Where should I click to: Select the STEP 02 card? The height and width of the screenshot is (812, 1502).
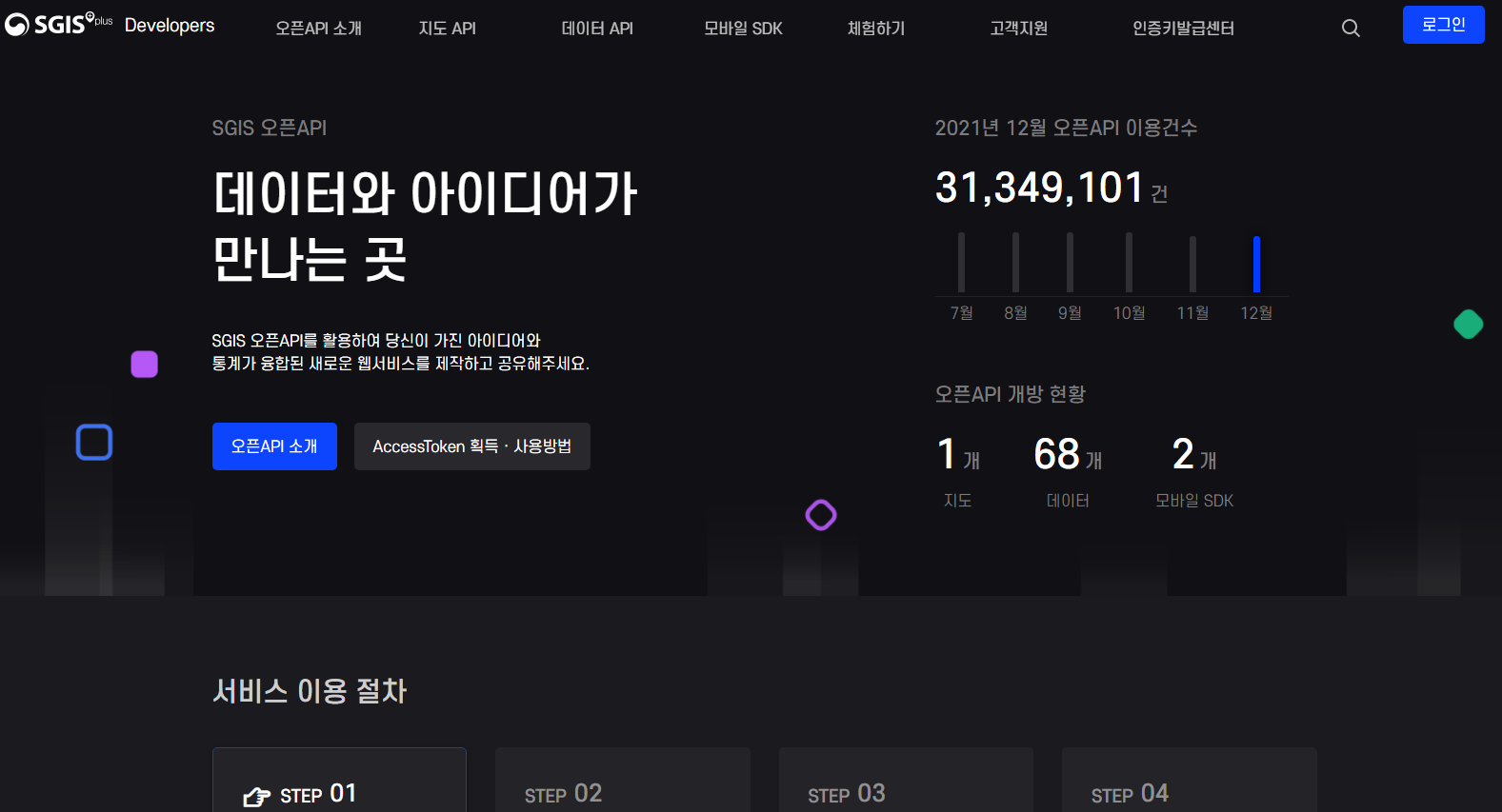click(x=623, y=780)
